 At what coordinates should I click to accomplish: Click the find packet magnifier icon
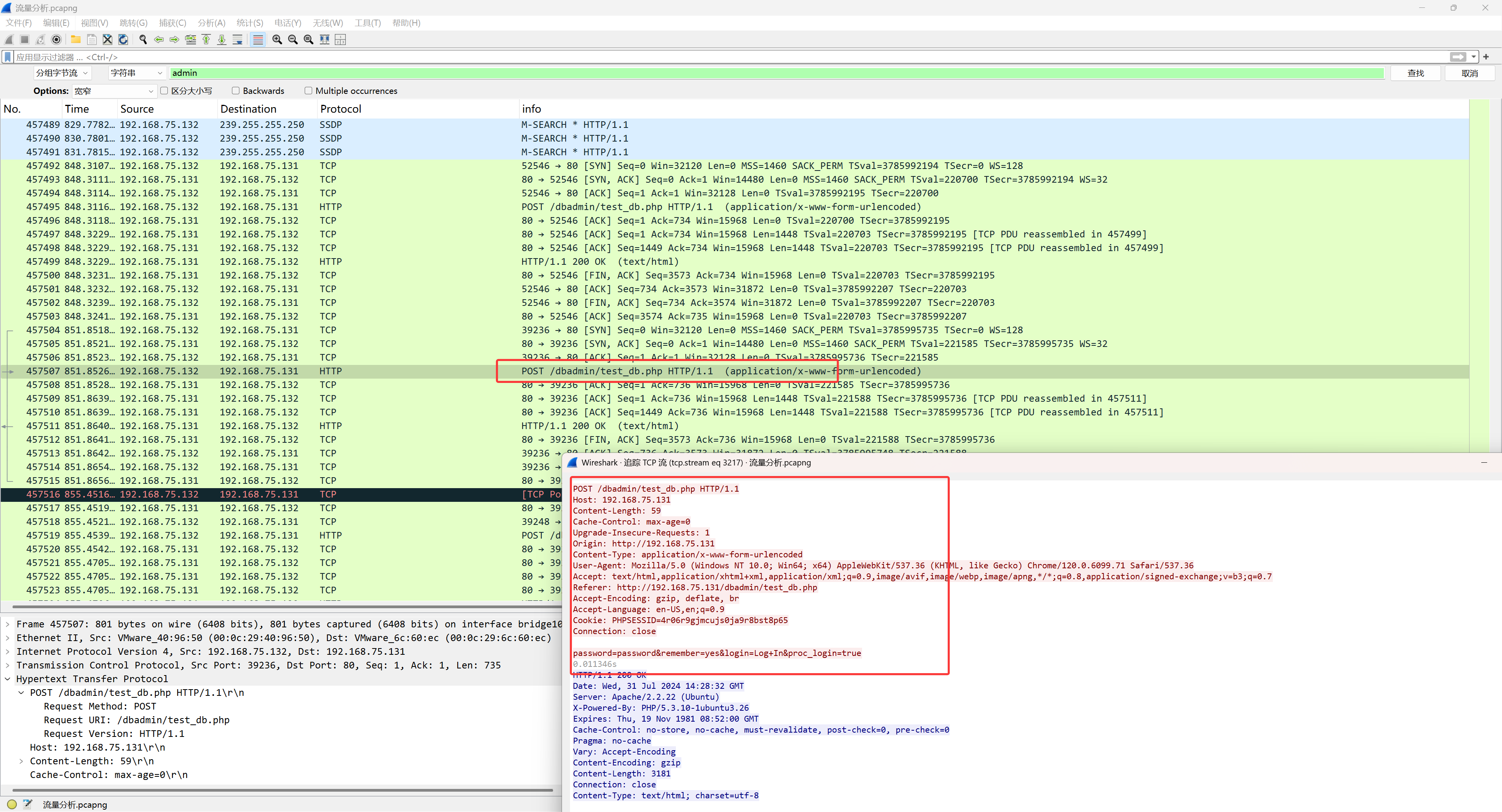click(143, 40)
